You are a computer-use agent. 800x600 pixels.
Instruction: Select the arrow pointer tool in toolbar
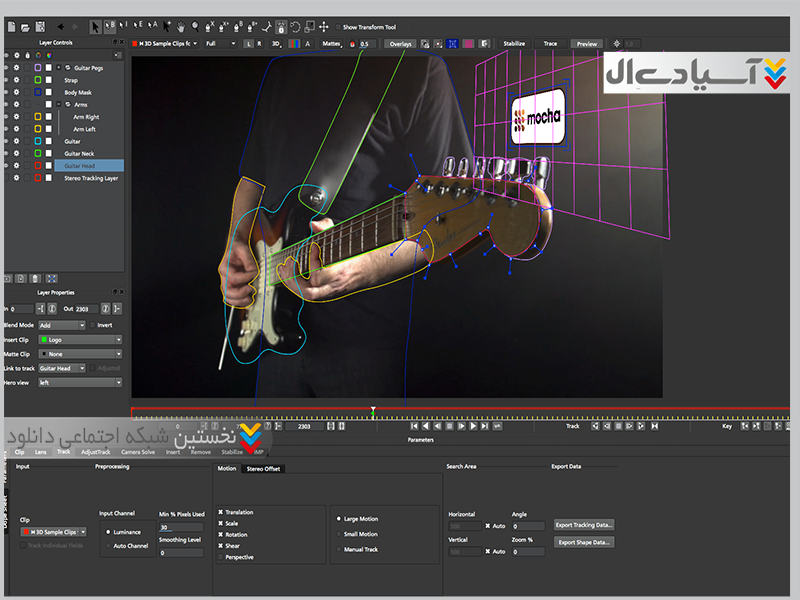(x=95, y=27)
